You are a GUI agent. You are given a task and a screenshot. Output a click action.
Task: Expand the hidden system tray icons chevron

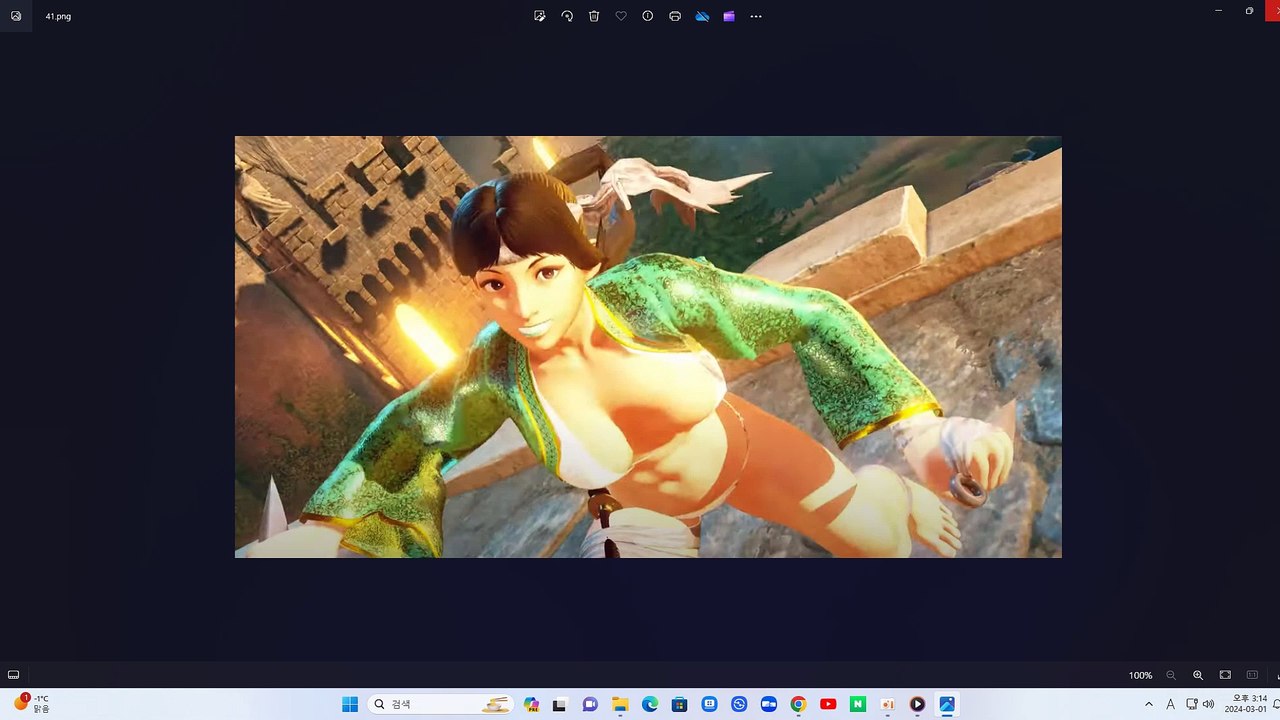pos(1149,704)
